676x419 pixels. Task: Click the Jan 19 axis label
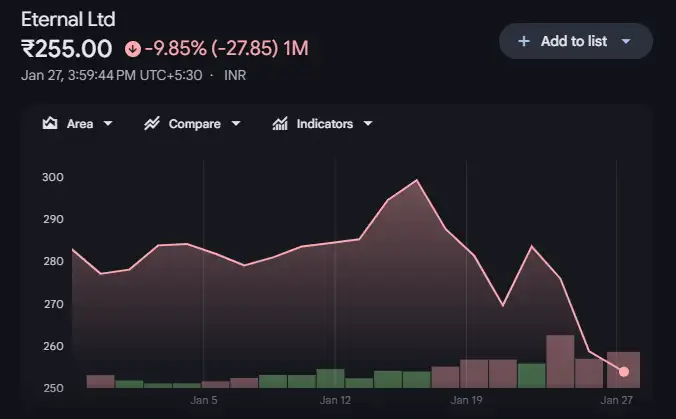[466, 400]
